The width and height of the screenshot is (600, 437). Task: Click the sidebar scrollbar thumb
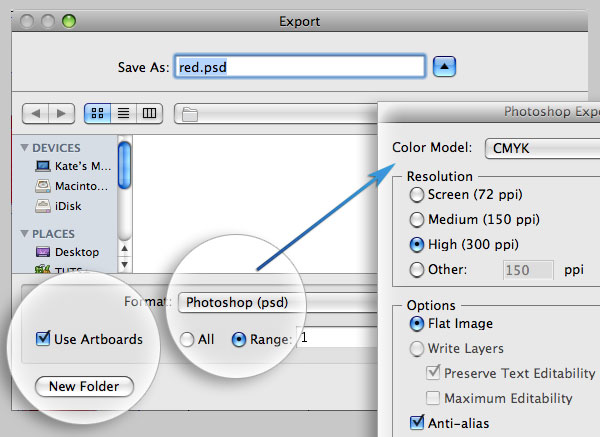point(124,165)
